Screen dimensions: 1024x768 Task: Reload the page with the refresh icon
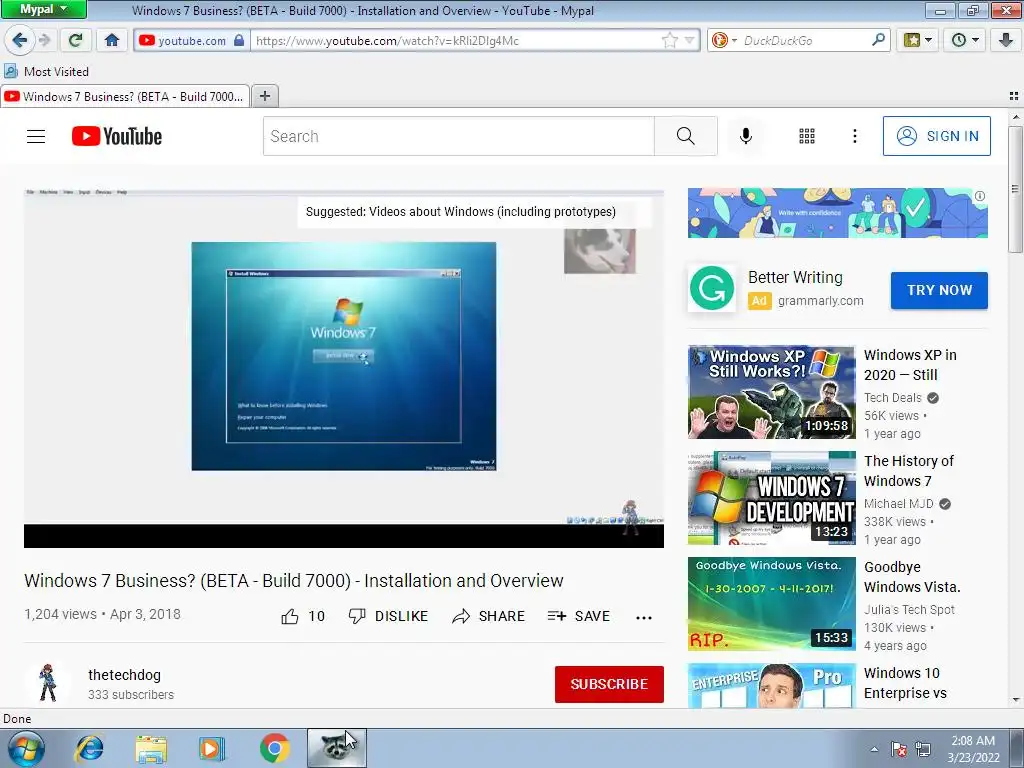point(75,40)
